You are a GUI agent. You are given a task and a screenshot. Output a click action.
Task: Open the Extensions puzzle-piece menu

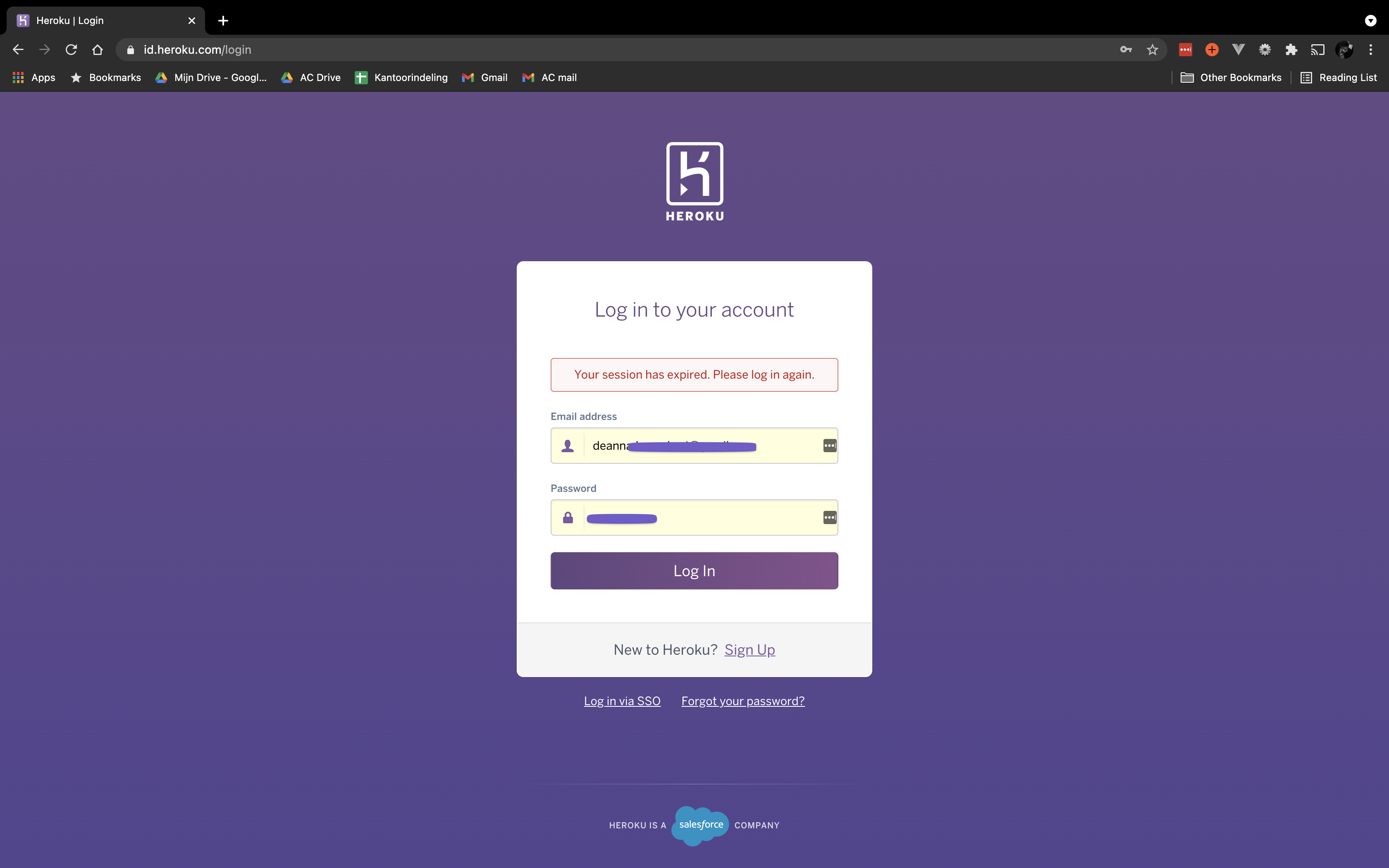point(1291,49)
